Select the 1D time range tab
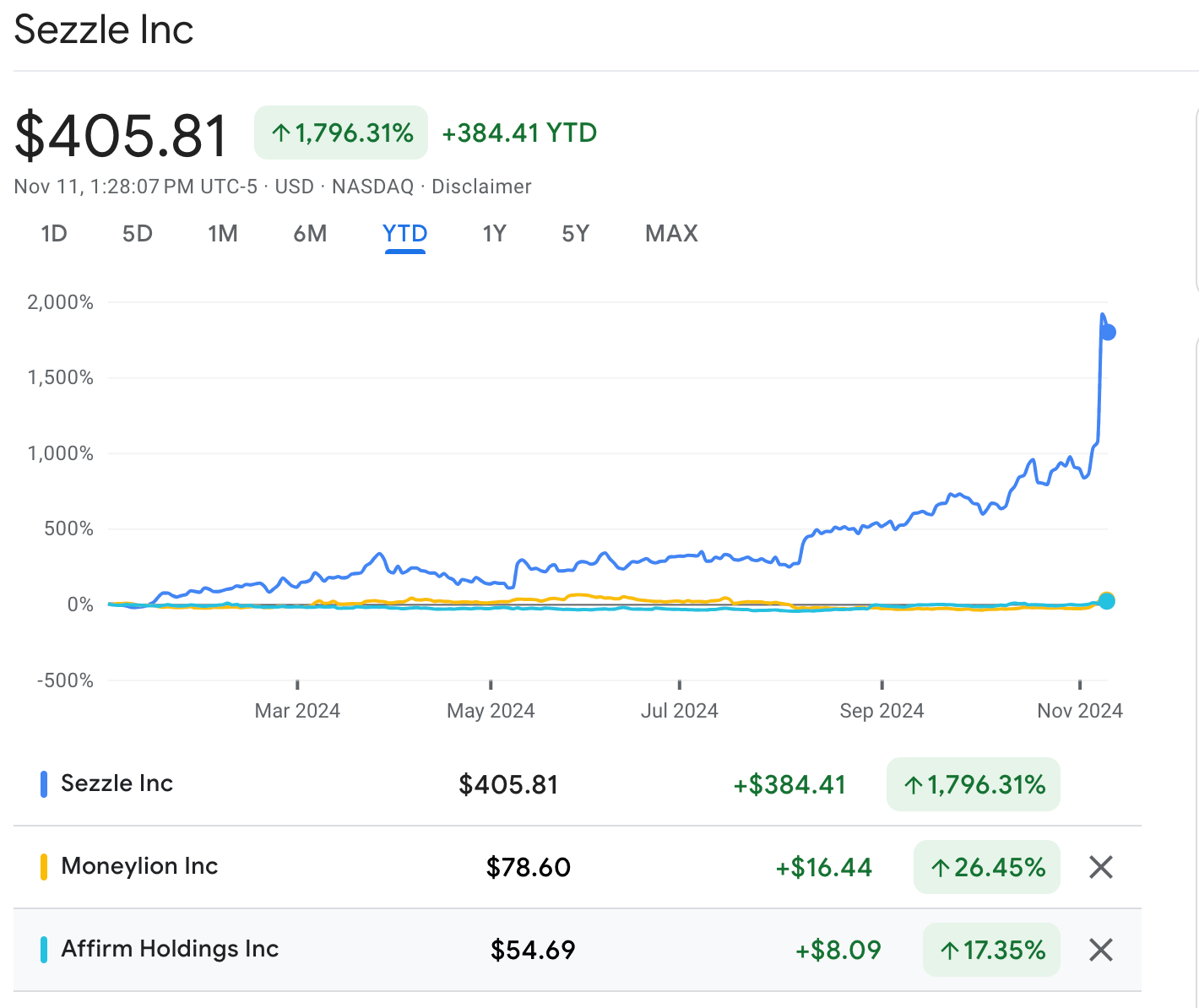 pos(54,234)
